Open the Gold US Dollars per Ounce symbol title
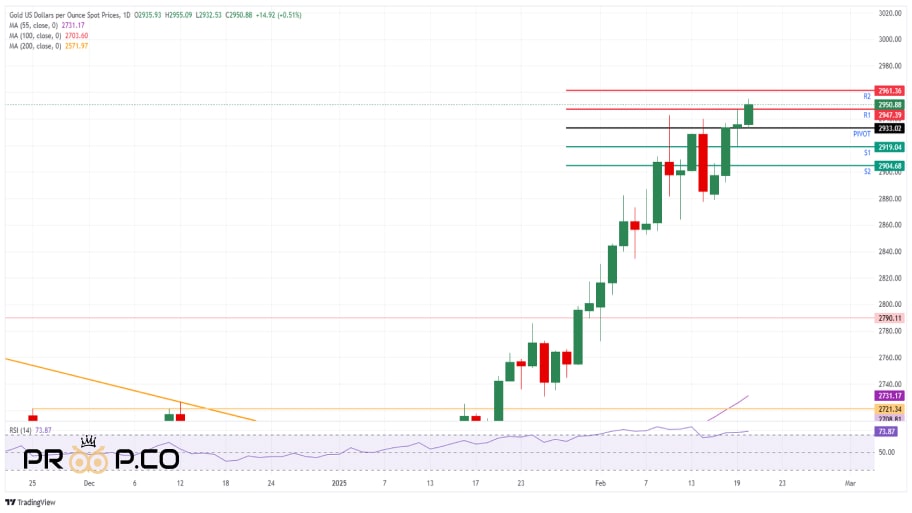 pos(69,15)
